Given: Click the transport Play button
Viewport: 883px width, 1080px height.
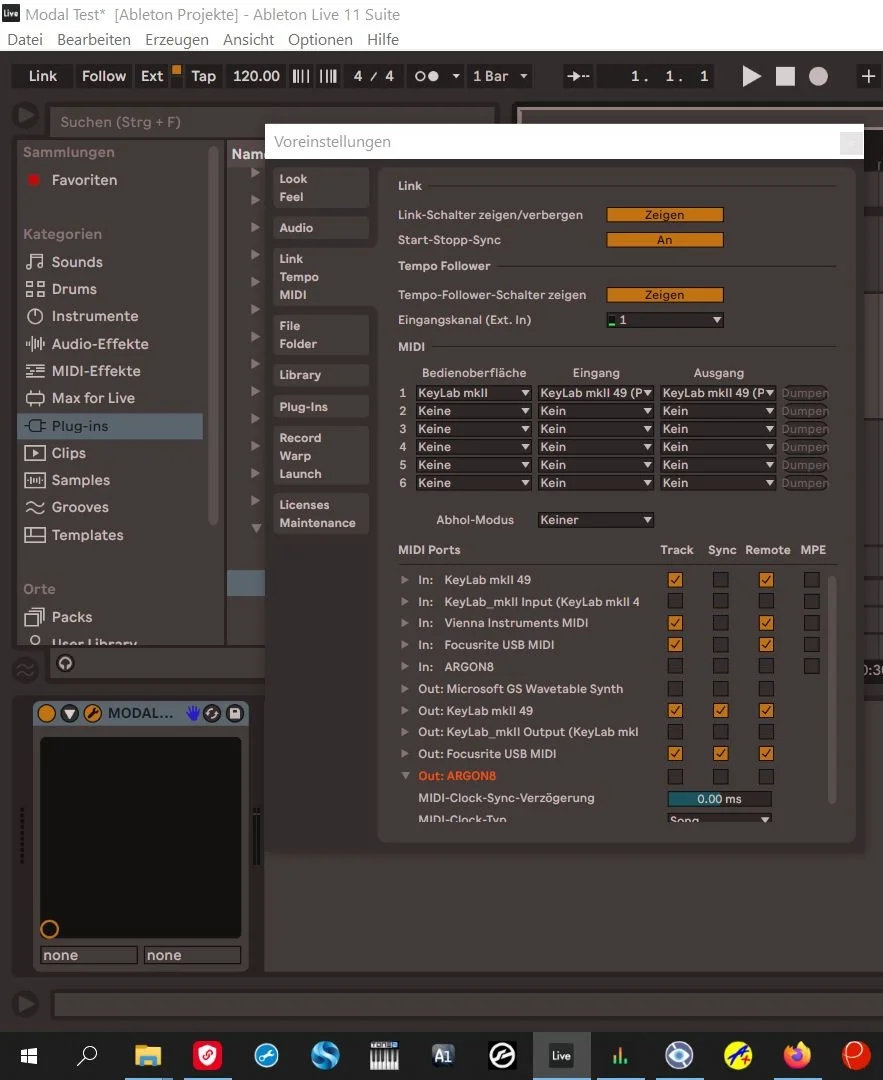Looking at the screenshot, I should pos(751,77).
